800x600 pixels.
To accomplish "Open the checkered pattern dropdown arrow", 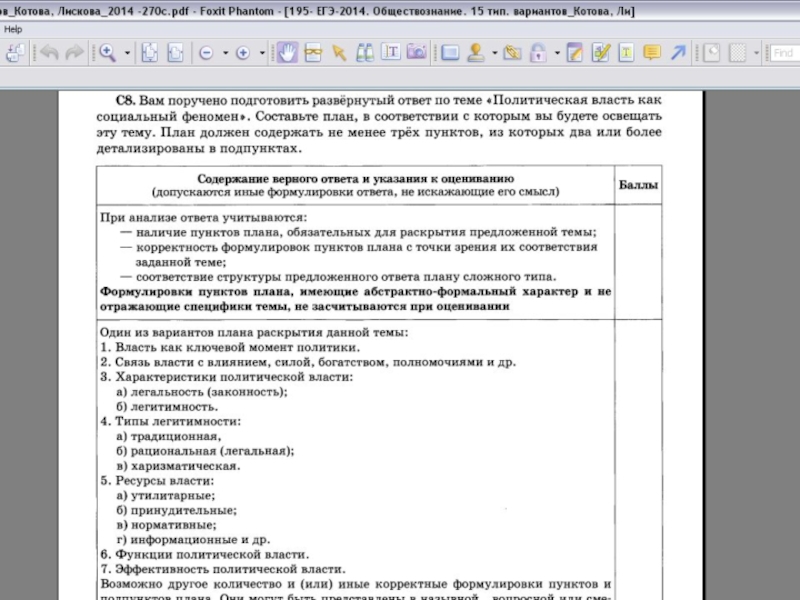I will pos(756,53).
